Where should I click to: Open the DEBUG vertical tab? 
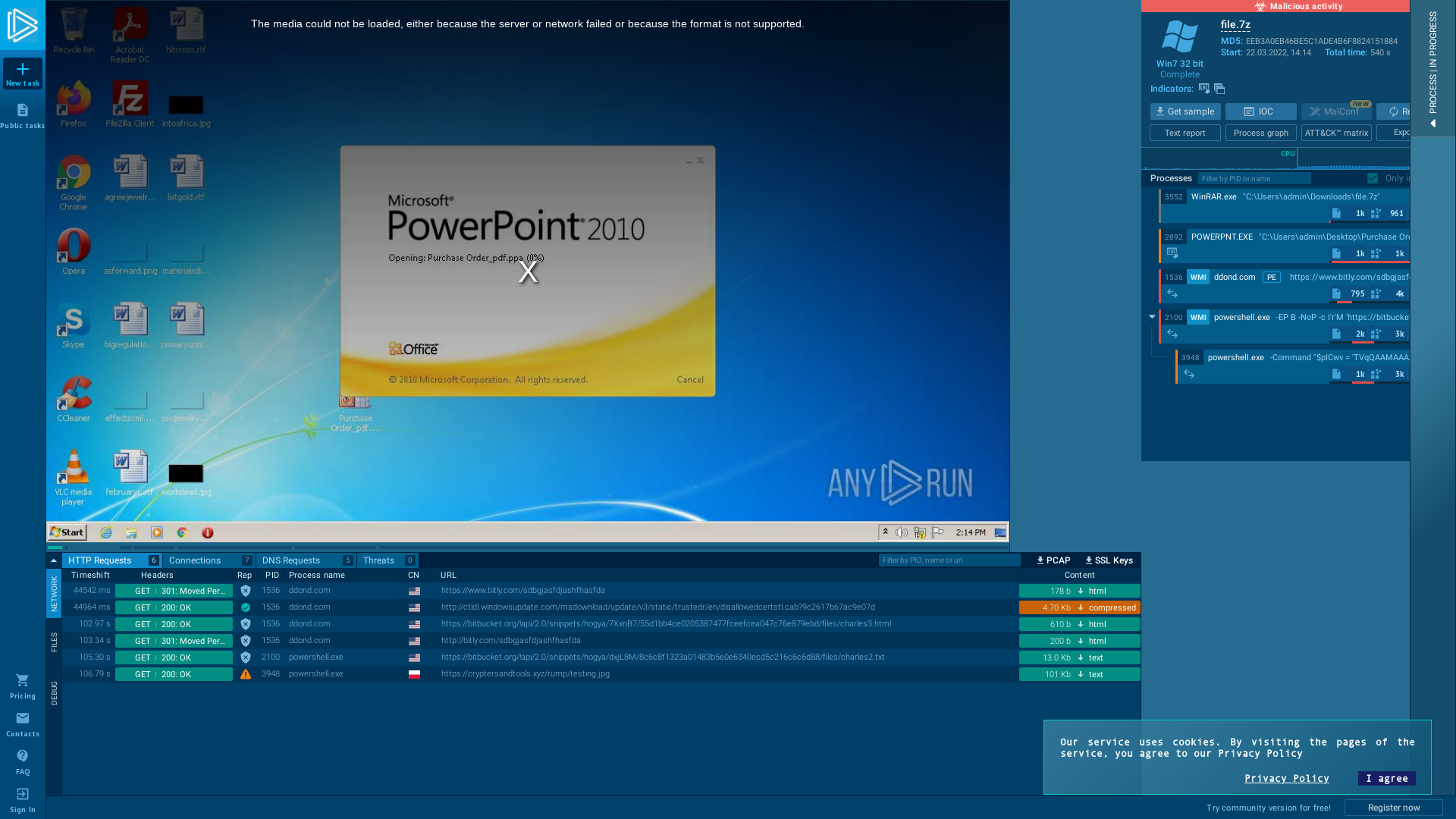click(54, 693)
